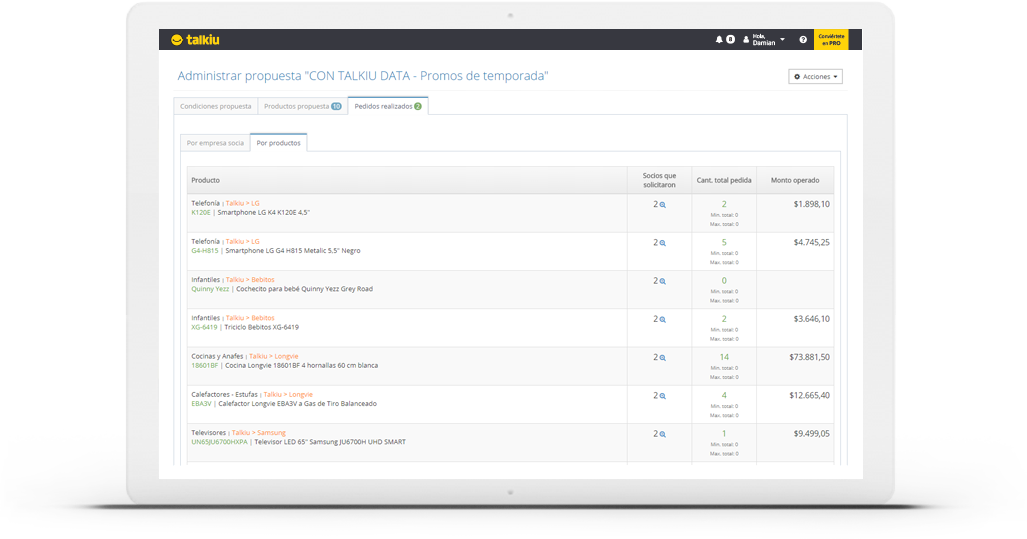Image resolution: width=1027 pixels, height=539 pixels.
Task: Switch to Por empresa socia sub-tab
Action: tap(215, 143)
